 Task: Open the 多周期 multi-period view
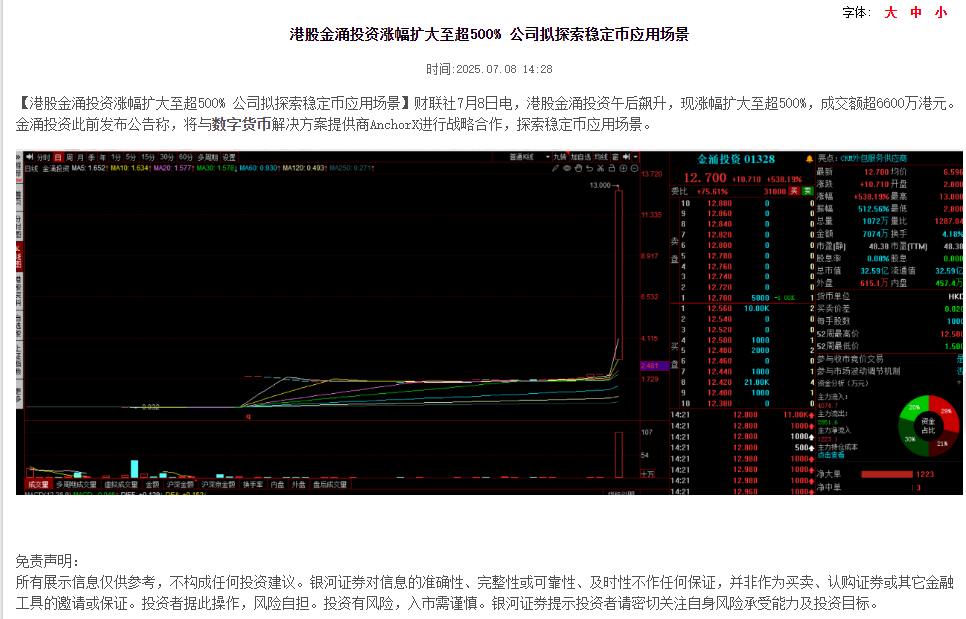(x=208, y=157)
